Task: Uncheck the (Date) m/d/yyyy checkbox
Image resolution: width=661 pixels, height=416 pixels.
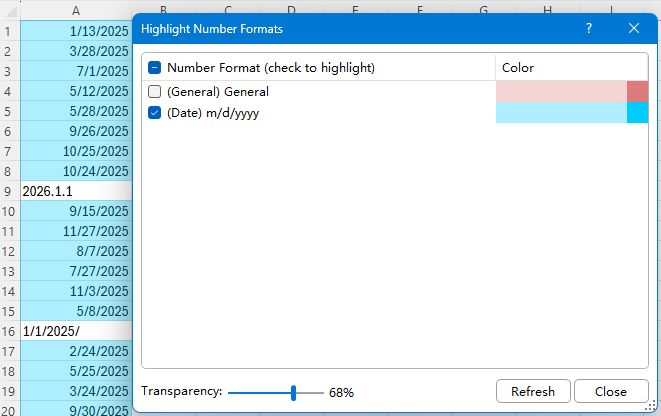Action: (x=155, y=113)
